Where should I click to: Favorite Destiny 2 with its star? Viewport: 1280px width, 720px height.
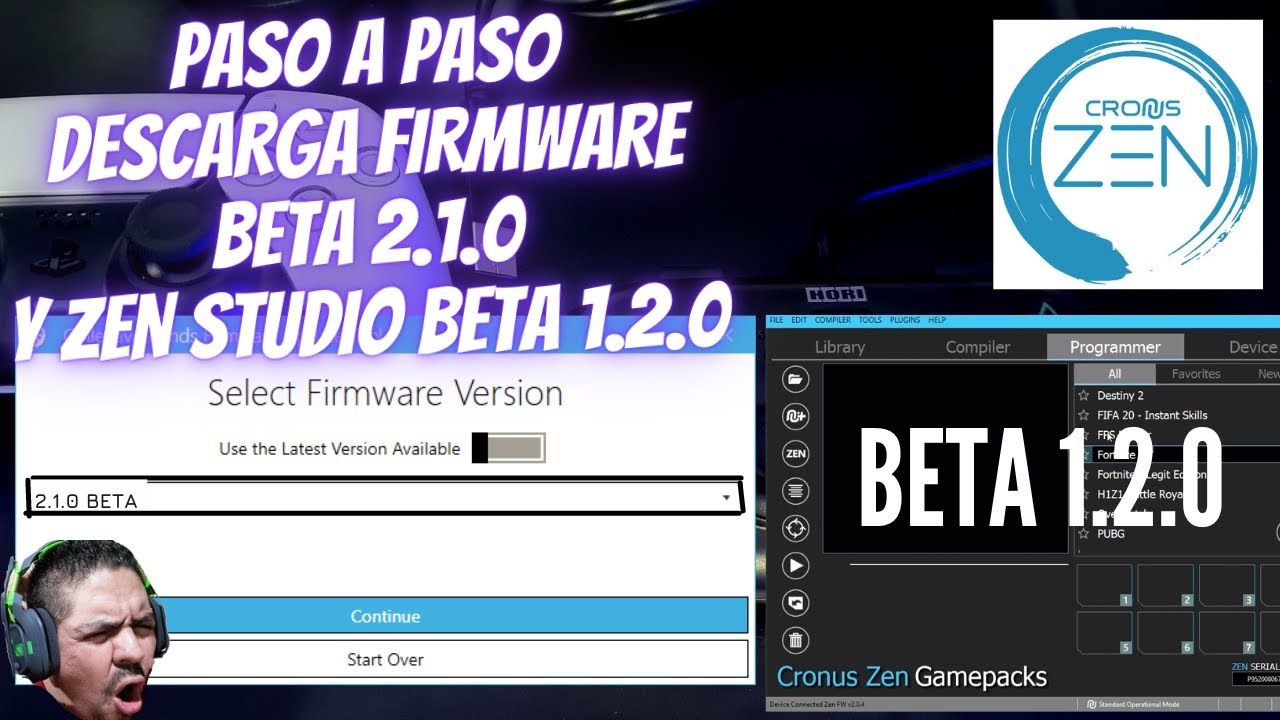[x=1083, y=396]
